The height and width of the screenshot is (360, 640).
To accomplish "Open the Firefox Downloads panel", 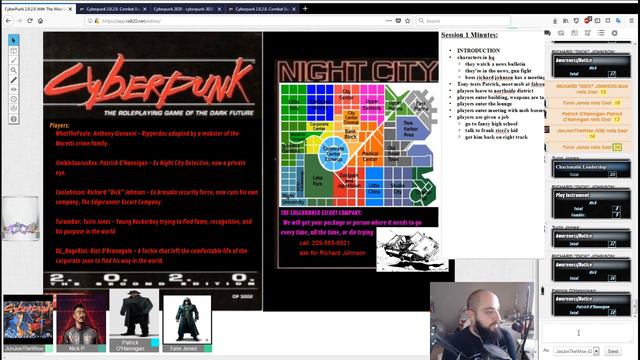I will point(555,21).
